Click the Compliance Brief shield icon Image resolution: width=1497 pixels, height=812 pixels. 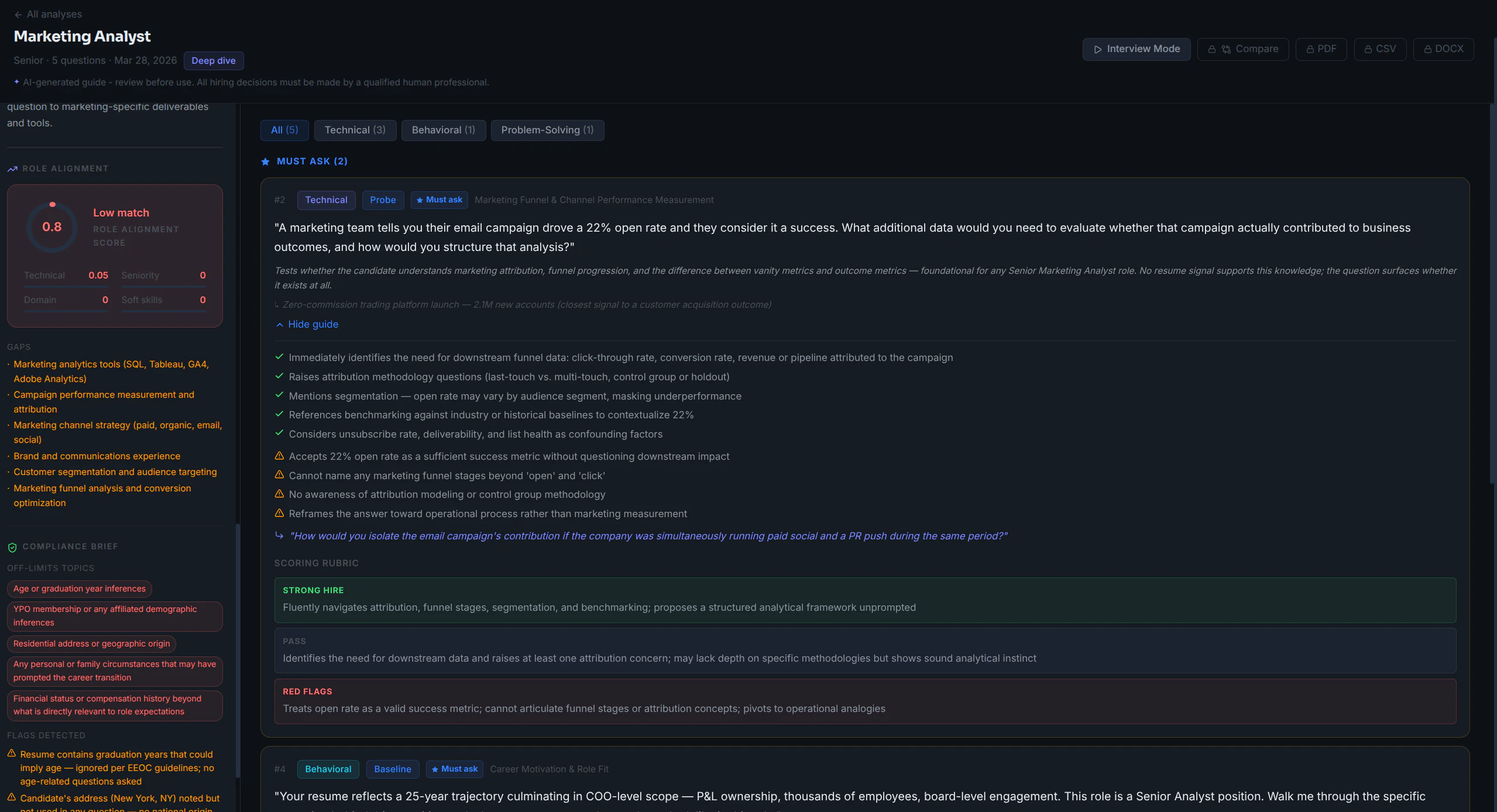(12, 547)
